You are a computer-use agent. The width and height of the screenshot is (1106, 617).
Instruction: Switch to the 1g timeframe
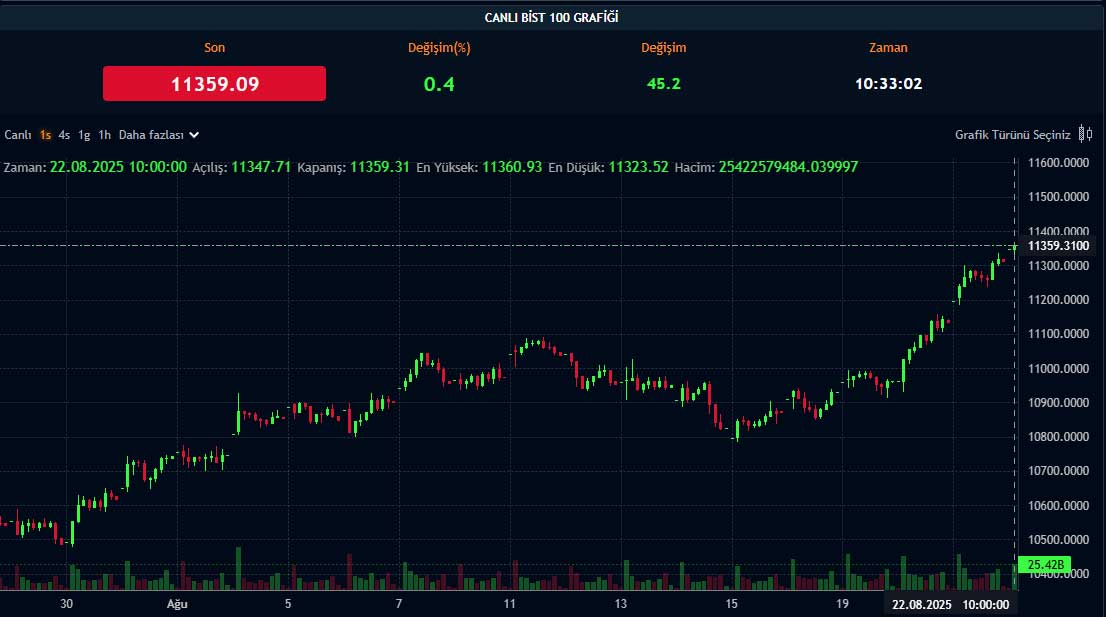pos(84,135)
